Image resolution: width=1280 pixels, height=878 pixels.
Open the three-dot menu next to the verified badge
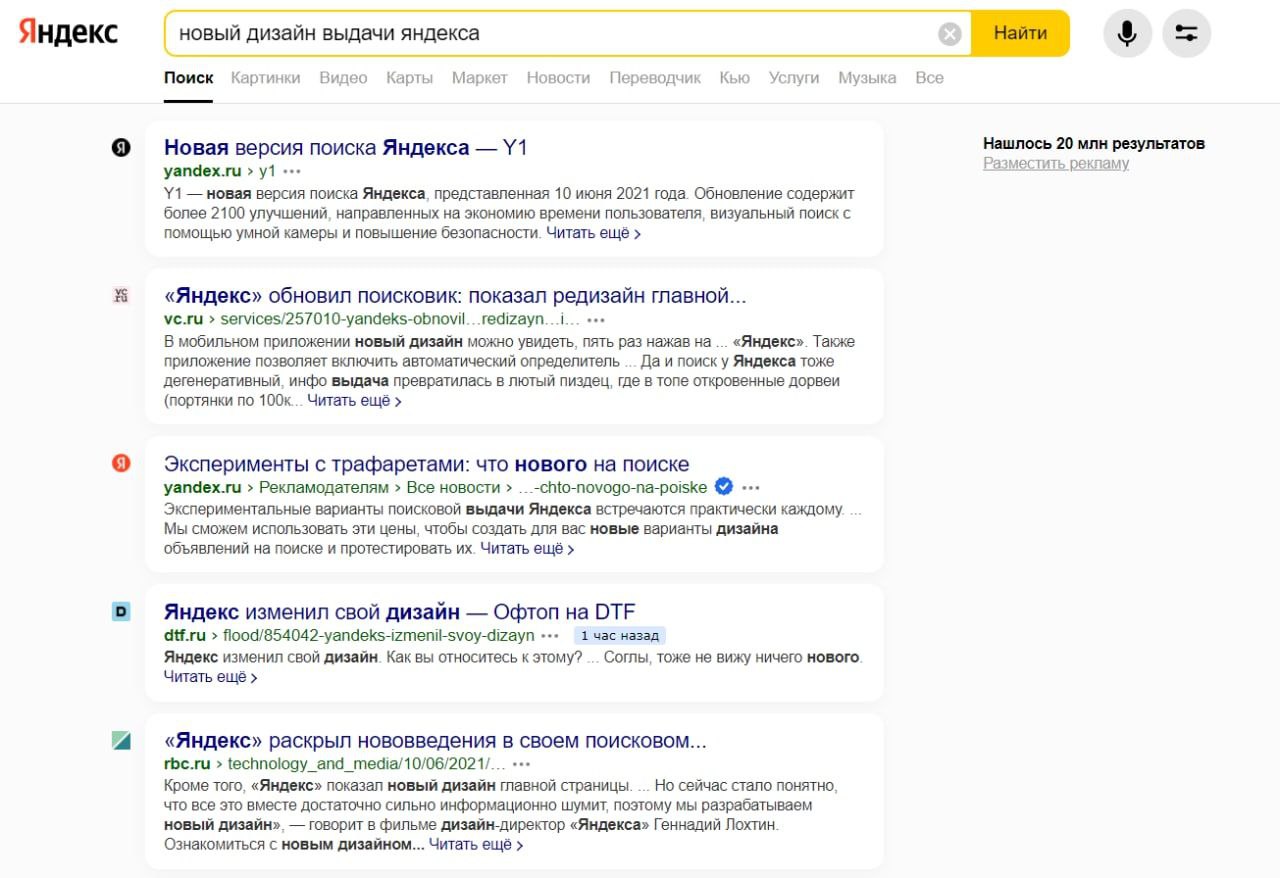[751, 488]
